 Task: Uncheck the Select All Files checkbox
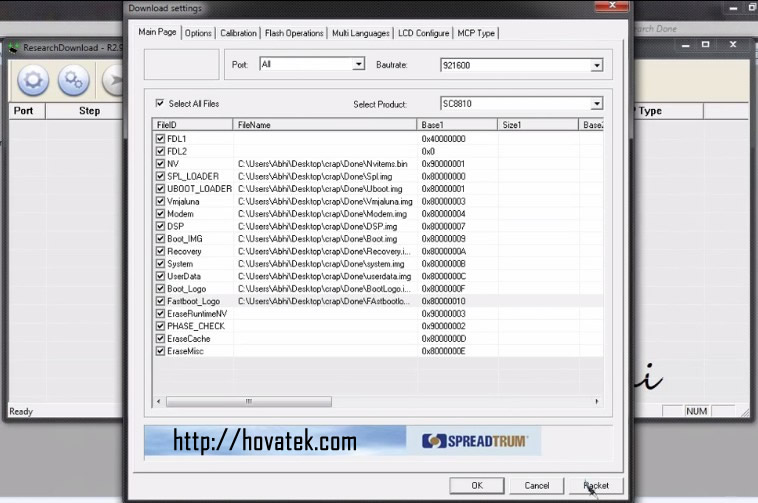point(160,103)
